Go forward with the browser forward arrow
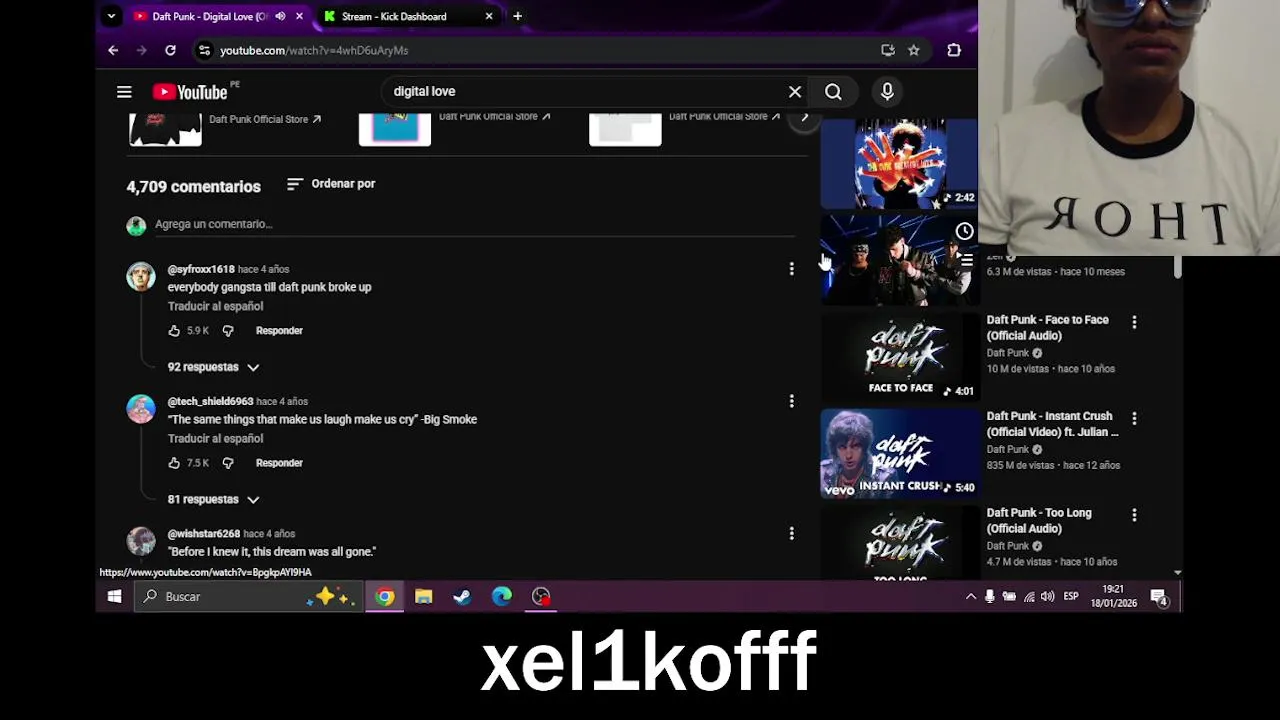Screen dimensions: 1280x720 (141, 50)
